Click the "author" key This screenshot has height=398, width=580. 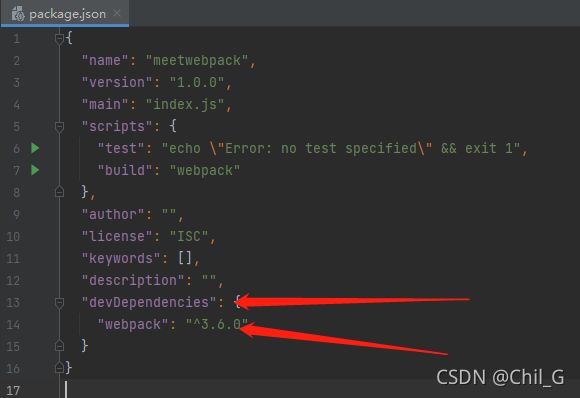click(x=113, y=215)
